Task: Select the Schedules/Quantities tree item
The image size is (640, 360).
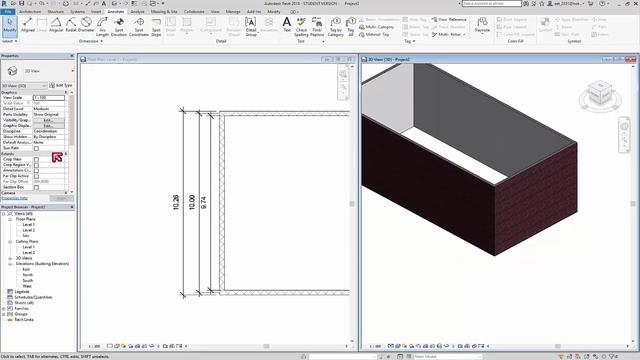Action: (33, 298)
